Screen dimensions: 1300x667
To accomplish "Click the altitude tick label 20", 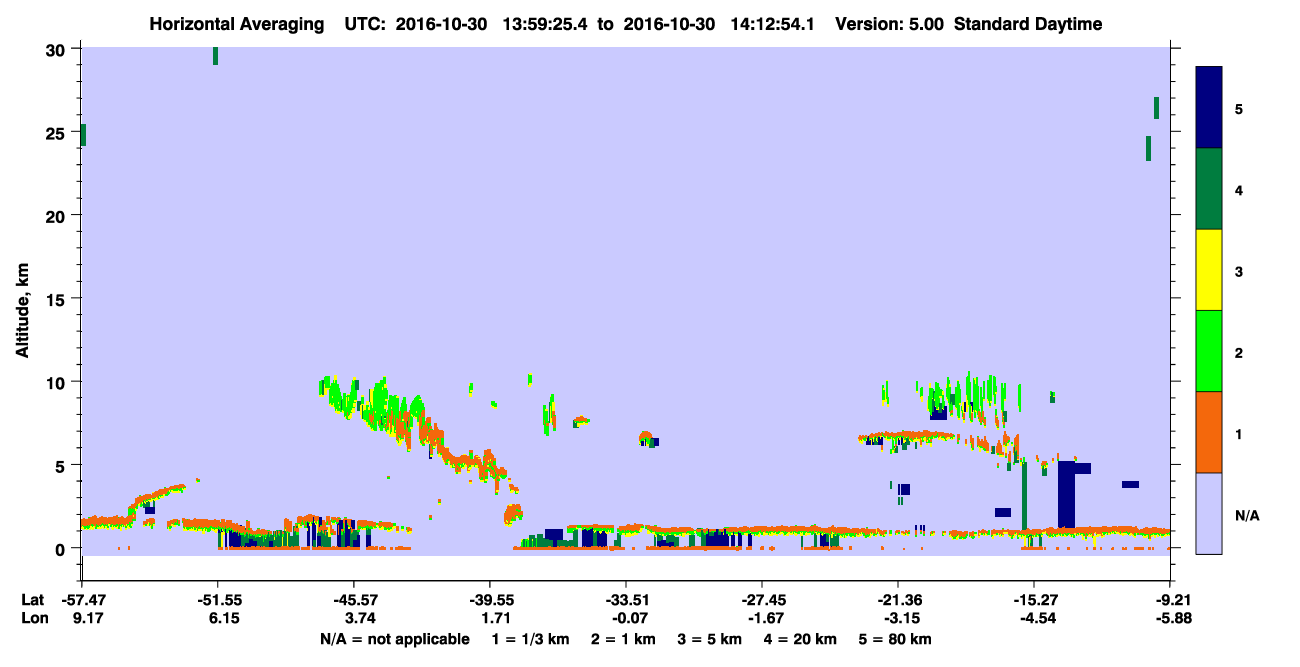I will point(58,215).
